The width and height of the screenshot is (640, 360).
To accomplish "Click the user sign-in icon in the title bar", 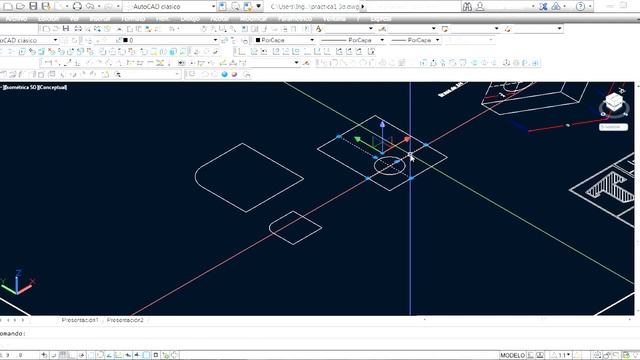I will [x=480, y=6].
